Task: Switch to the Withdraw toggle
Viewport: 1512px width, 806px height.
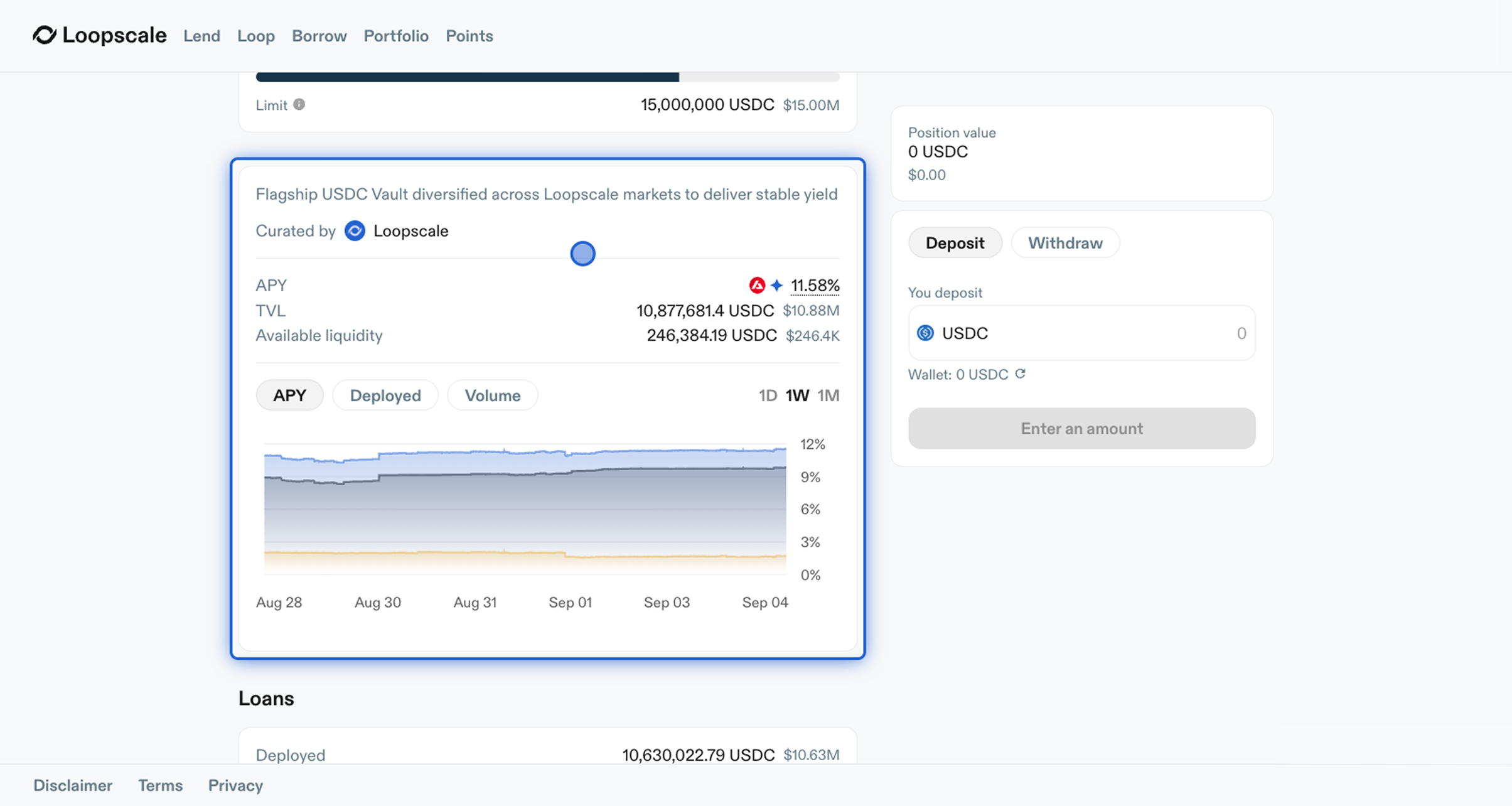Action: pyautogui.click(x=1065, y=243)
